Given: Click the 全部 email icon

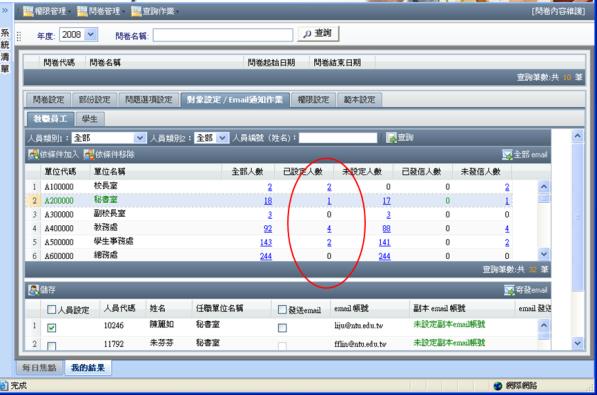Looking at the screenshot, I should [x=507, y=154].
